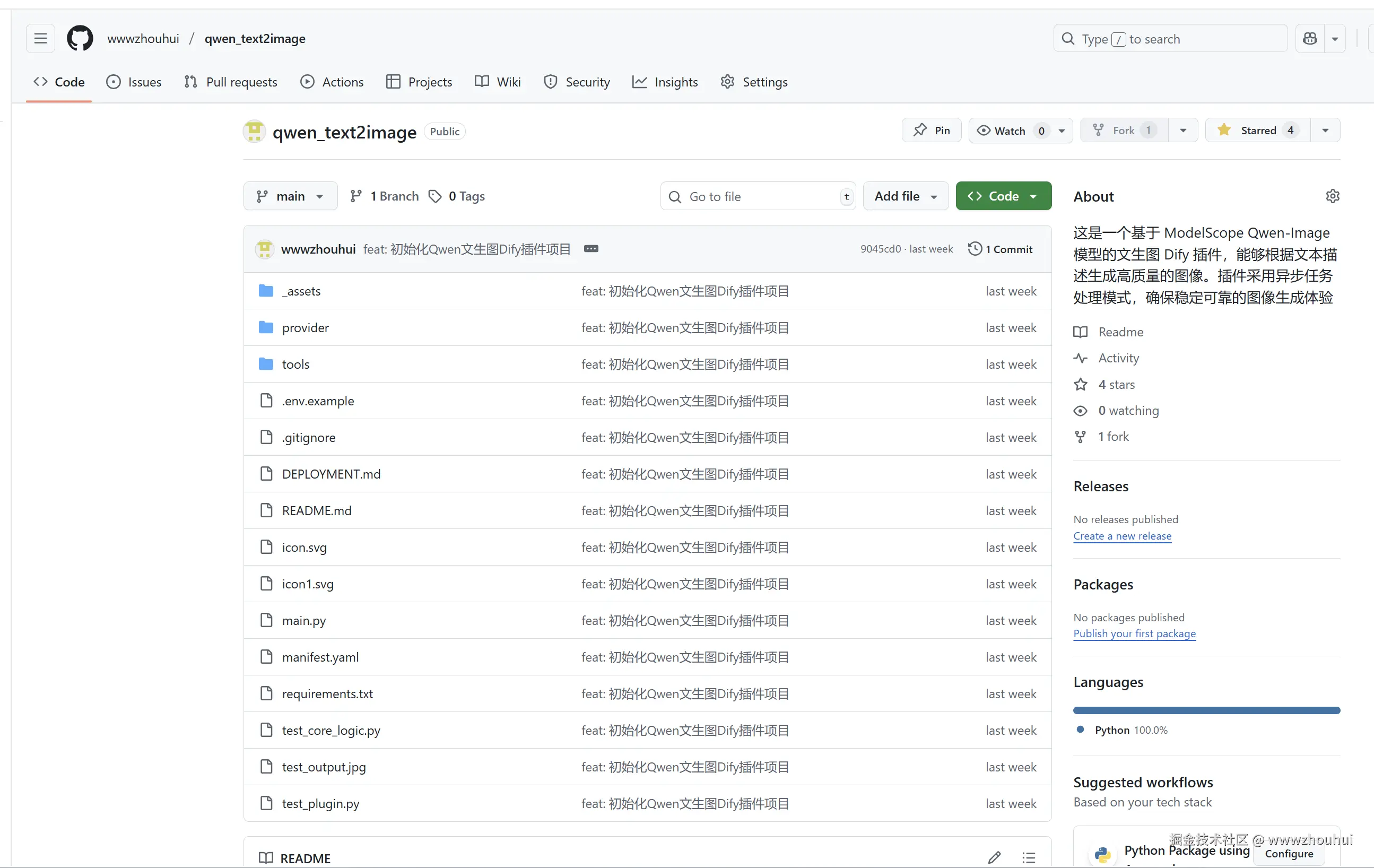Open the Code tab
This screenshot has height=868, width=1374.
(x=59, y=82)
